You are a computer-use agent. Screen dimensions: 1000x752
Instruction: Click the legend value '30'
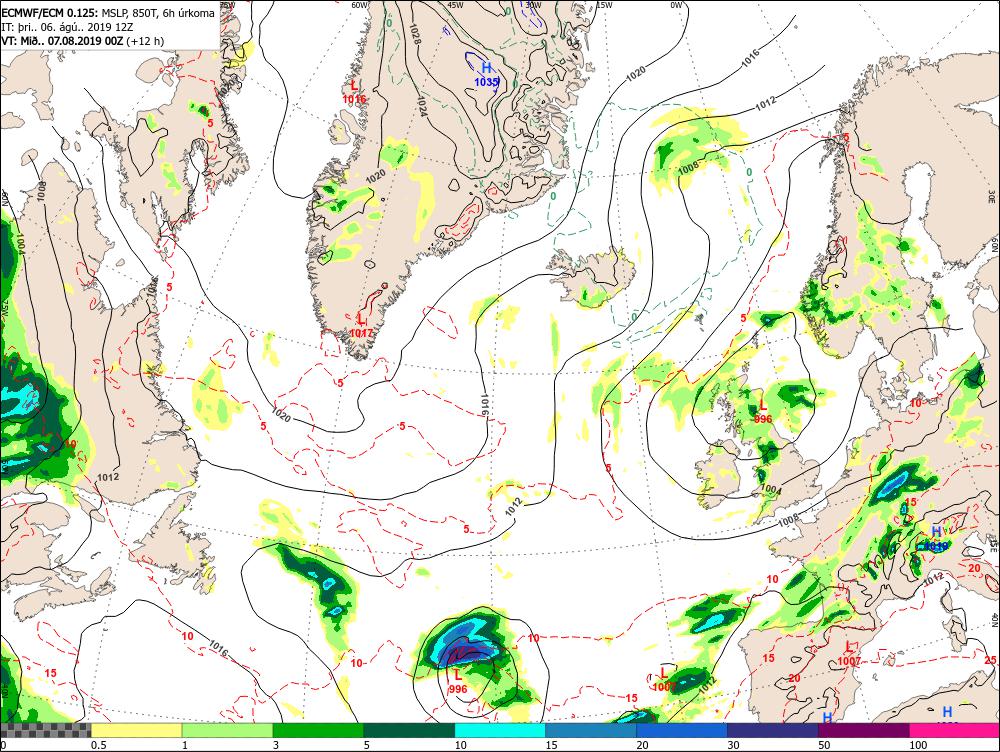[733, 745]
